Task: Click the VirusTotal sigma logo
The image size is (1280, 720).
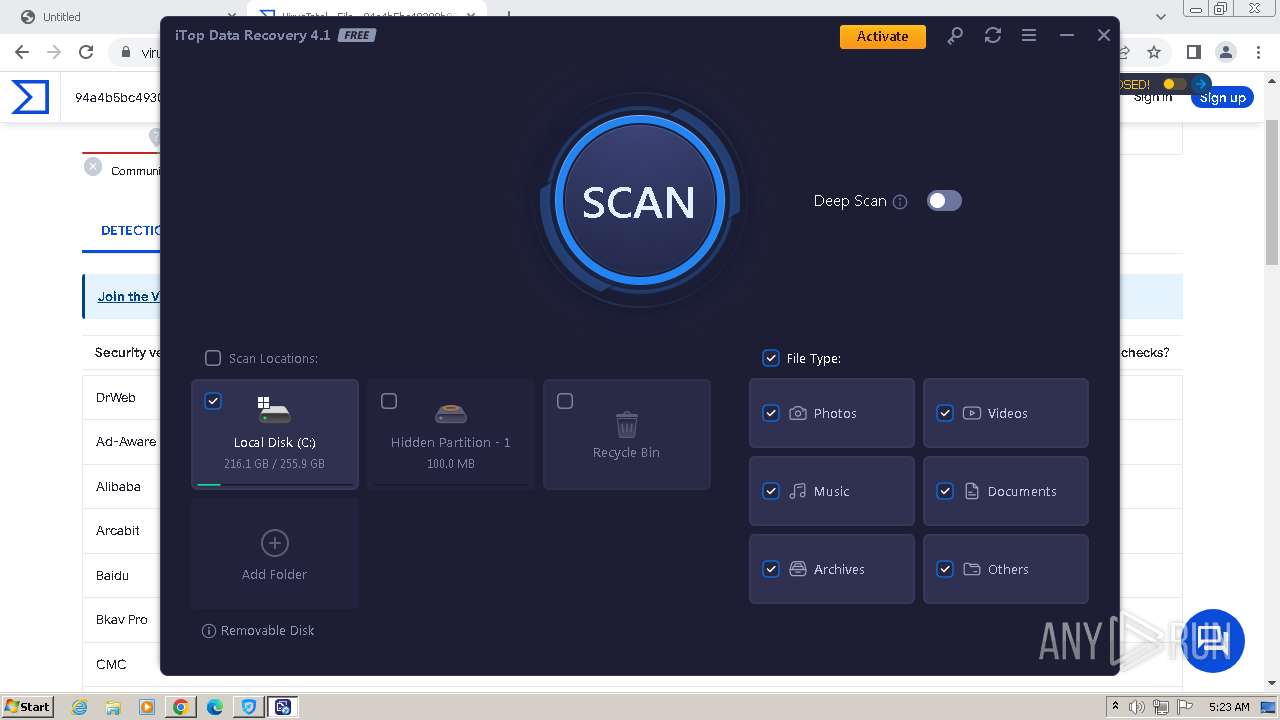Action: (30, 97)
